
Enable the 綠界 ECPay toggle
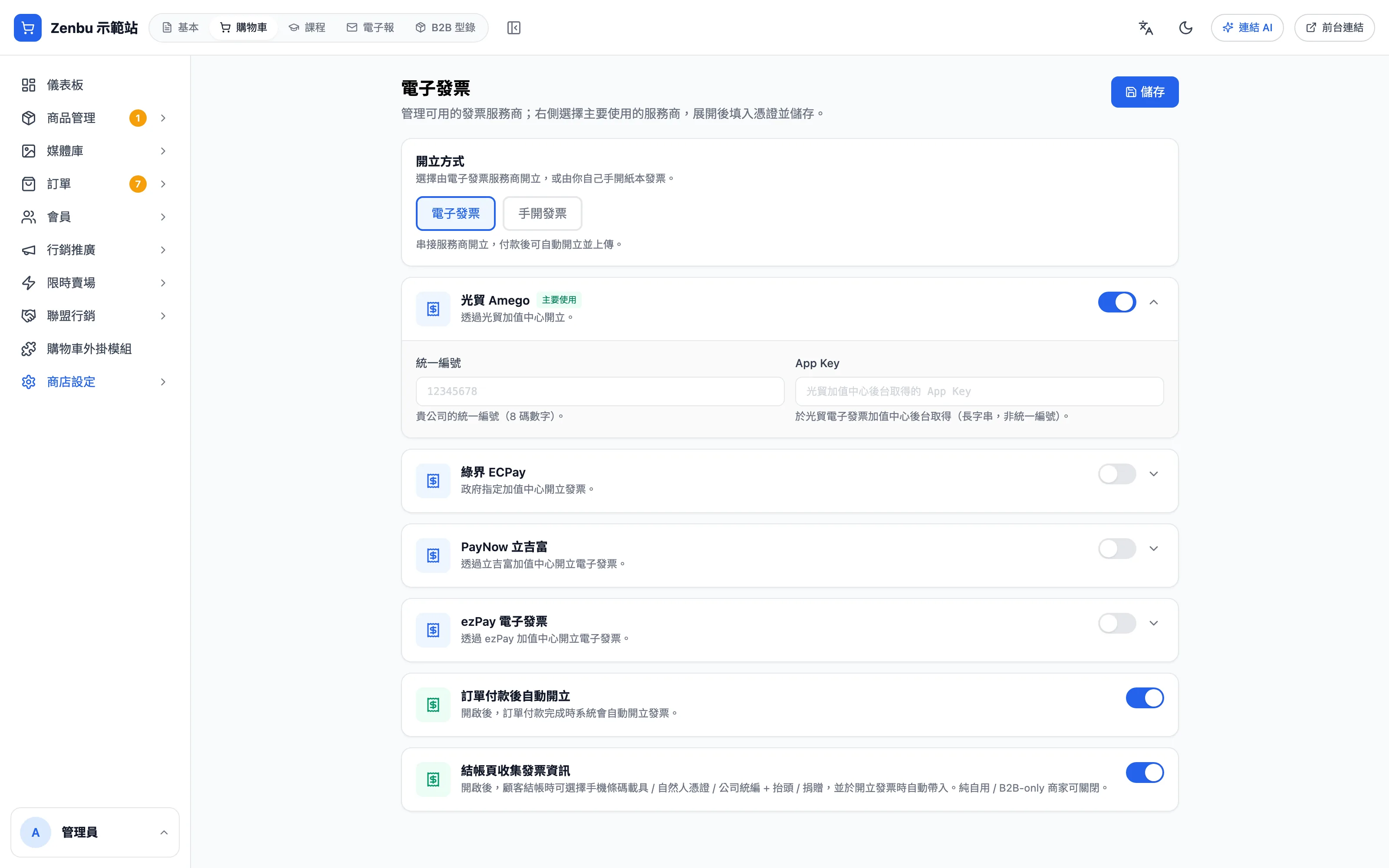coord(1116,473)
